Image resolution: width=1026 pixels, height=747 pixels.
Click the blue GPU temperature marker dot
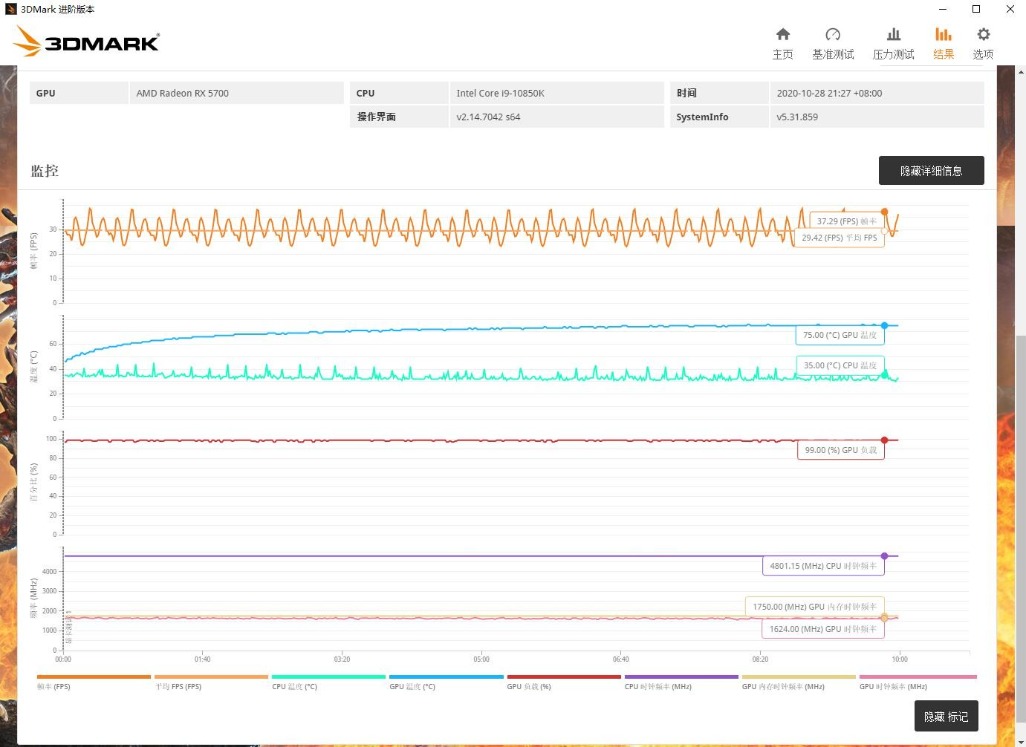click(x=884, y=326)
